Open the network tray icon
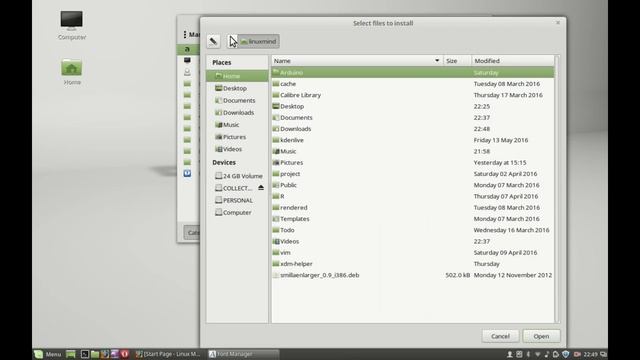The height and width of the screenshot is (360, 640). [538, 354]
